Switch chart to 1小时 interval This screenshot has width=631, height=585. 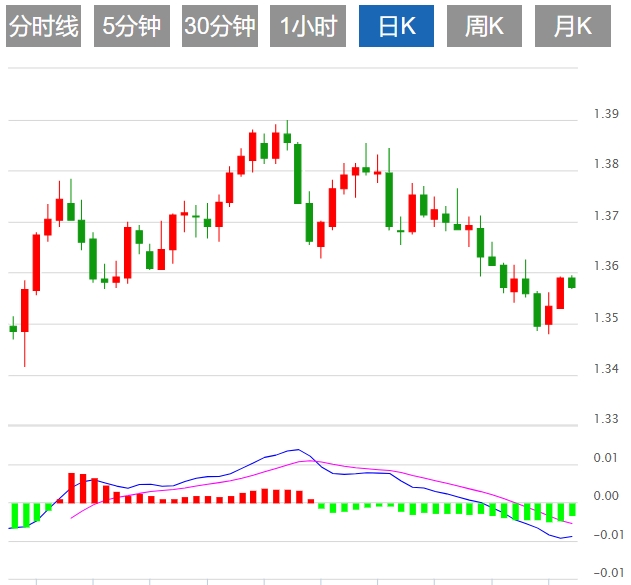(308, 26)
